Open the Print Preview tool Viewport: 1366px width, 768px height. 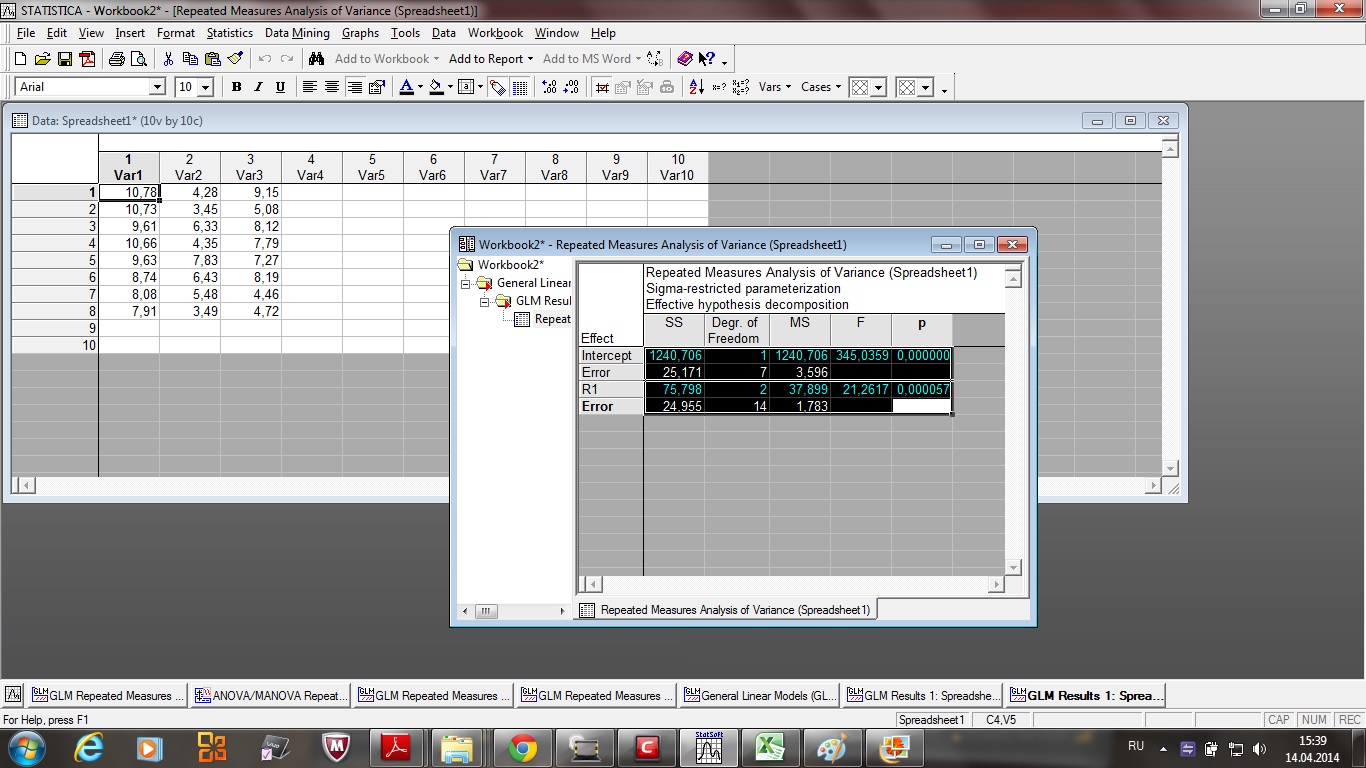[138, 59]
